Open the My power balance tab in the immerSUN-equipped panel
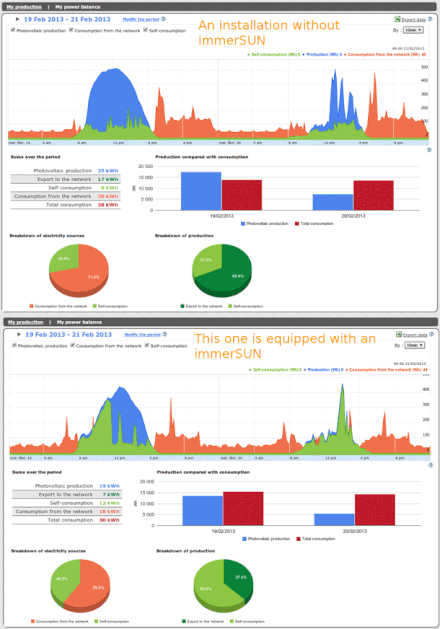 click(79, 322)
